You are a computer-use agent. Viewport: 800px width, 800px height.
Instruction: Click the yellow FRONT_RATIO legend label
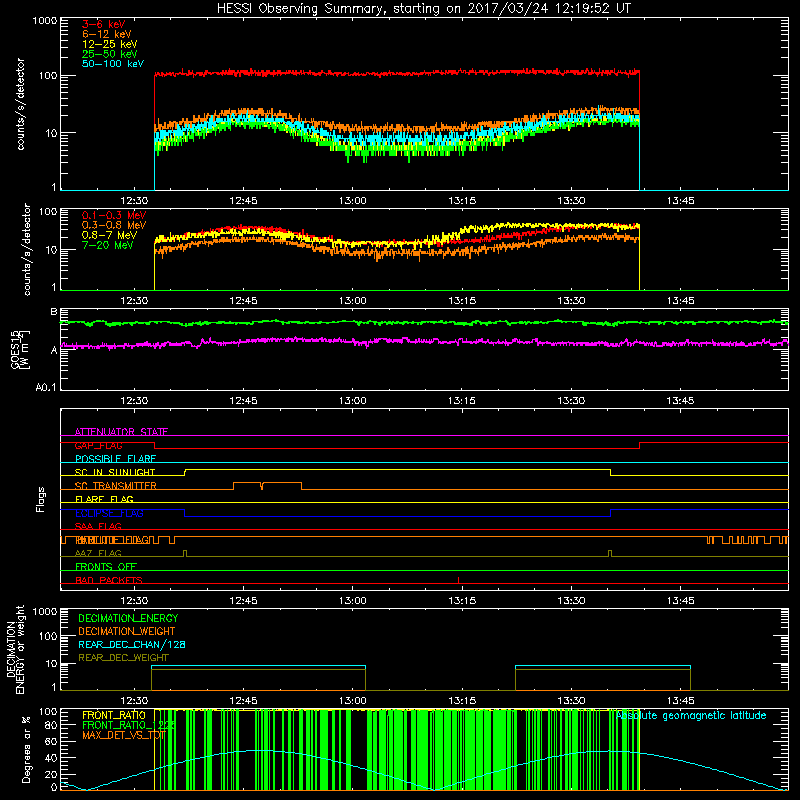pos(114,715)
